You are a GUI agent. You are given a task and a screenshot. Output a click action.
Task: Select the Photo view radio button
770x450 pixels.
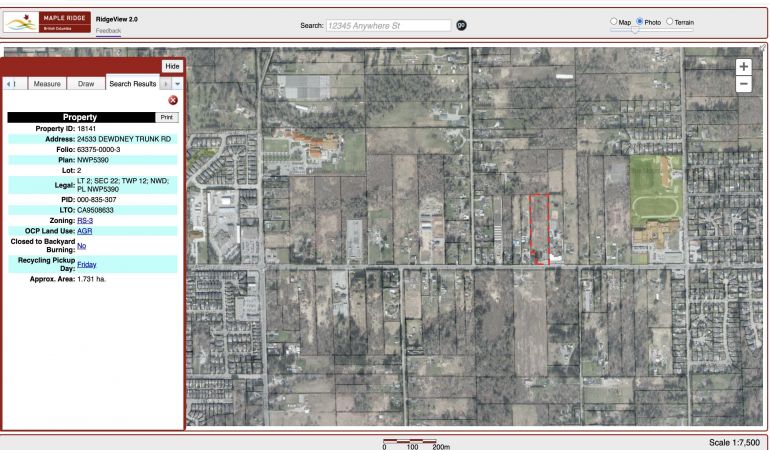click(x=638, y=22)
